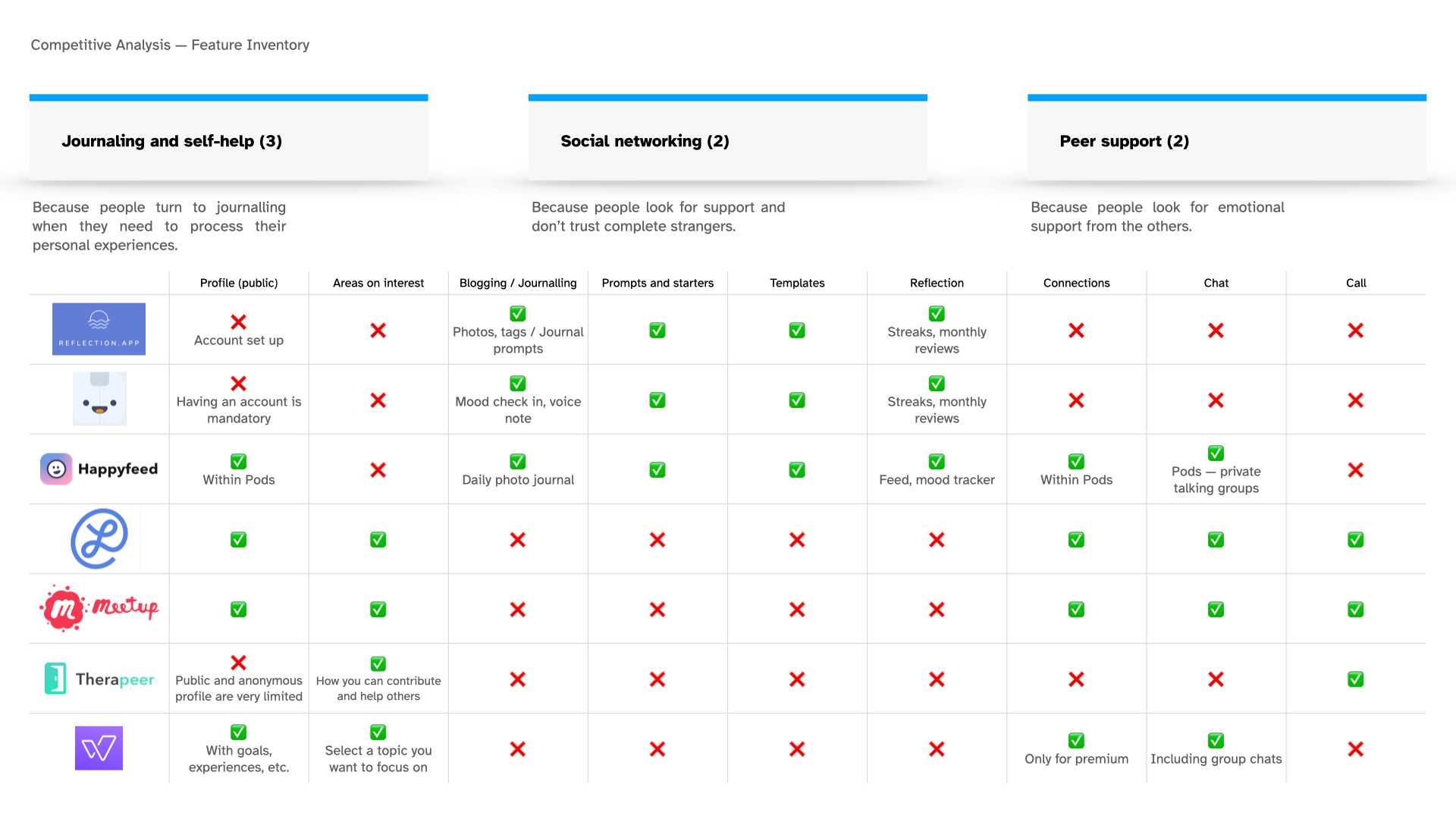Click the smiling face app logo

tap(99, 399)
